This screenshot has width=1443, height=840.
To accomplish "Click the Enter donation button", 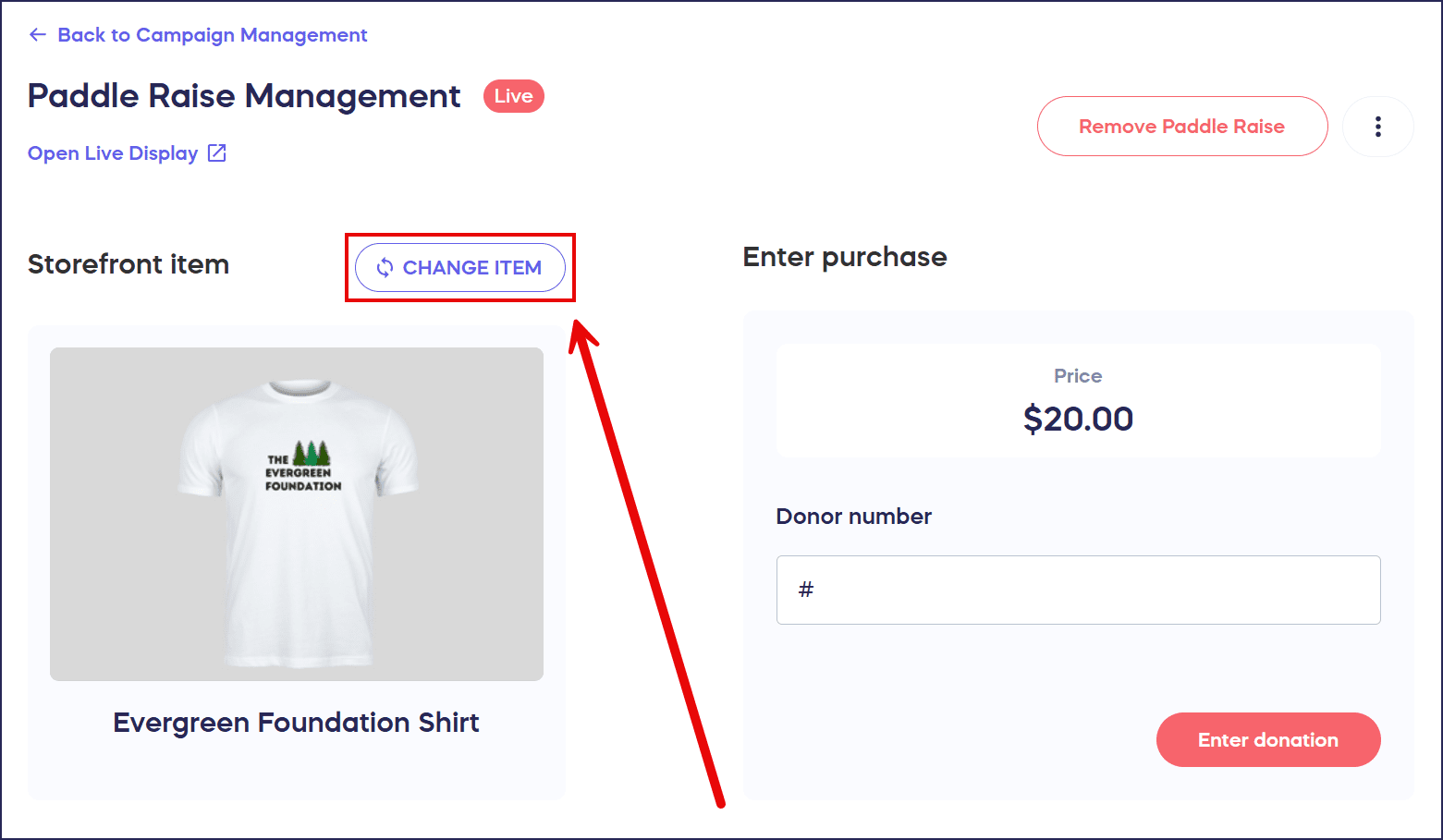I will pyautogui.click(x=1267, y=739).
